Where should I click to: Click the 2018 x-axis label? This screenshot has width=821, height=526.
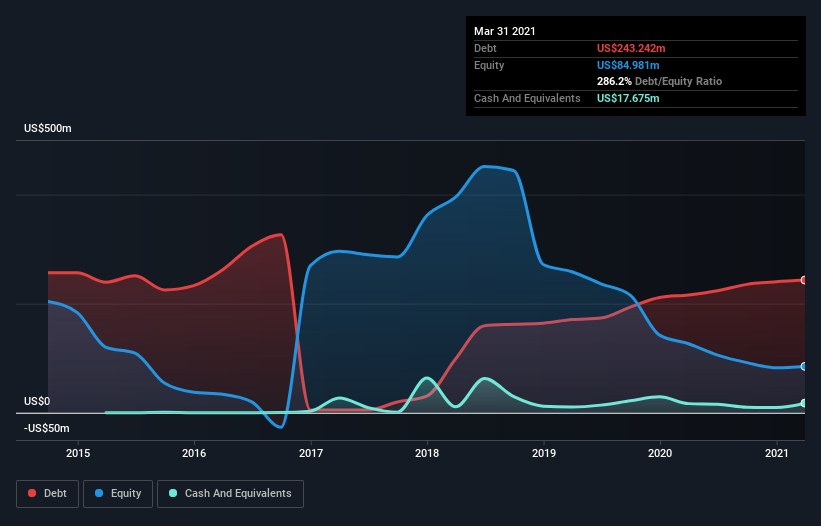(427, 453)
